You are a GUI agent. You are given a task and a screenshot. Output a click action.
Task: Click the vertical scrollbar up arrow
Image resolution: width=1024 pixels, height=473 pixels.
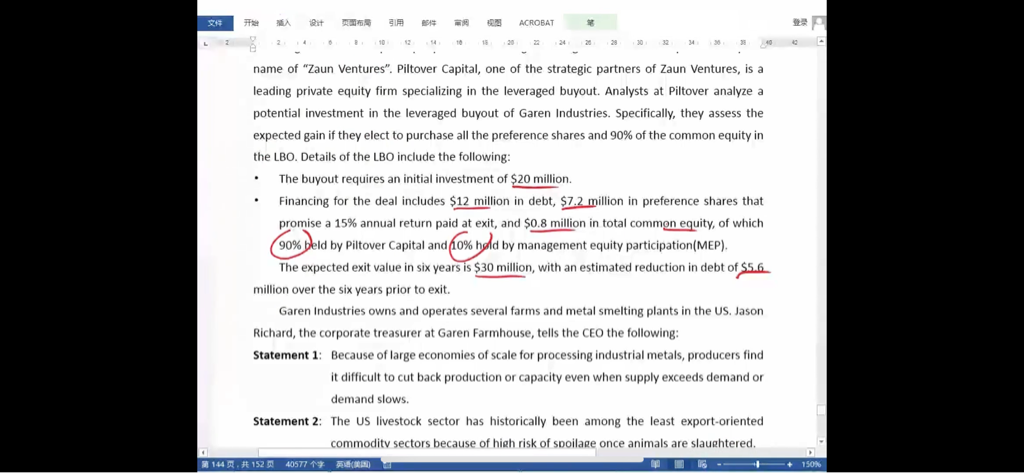point(821,42)
